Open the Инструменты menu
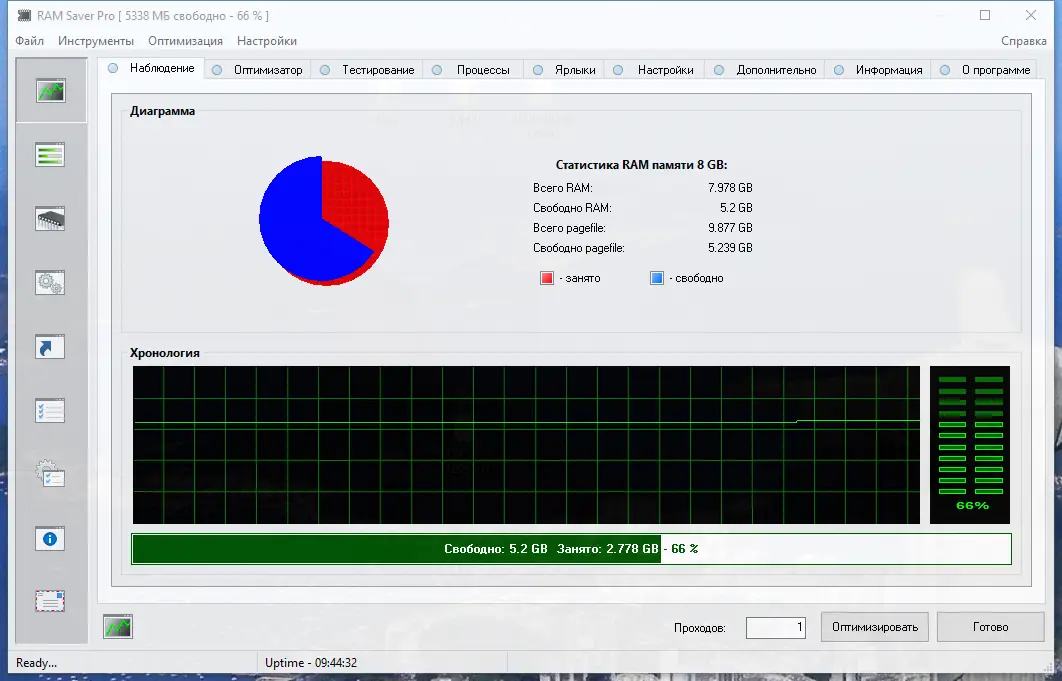1062x681 pixels. [96, 41]
